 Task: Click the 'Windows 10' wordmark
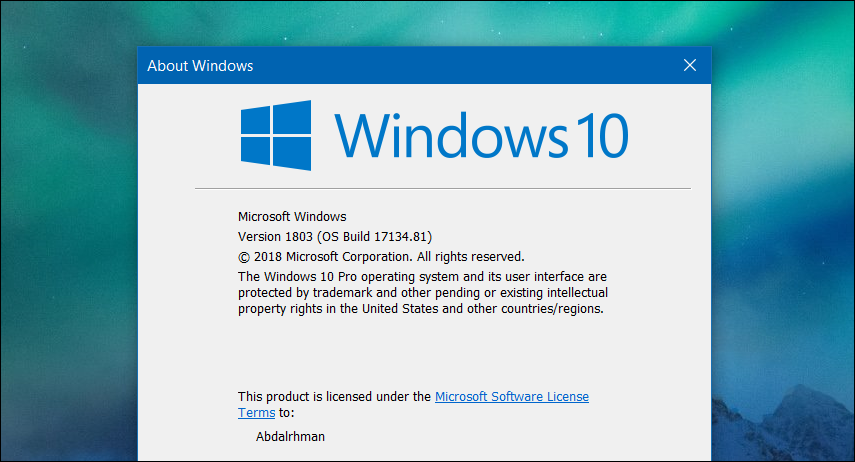click(481, 135)
